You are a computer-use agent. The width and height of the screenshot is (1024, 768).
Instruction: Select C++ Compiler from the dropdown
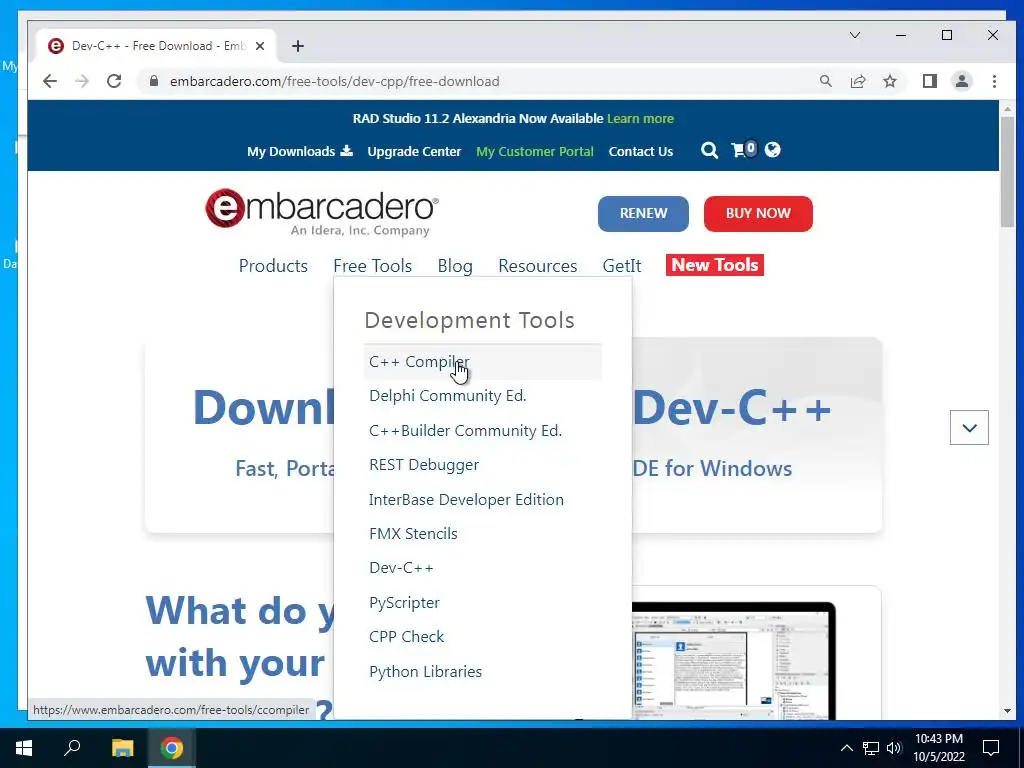[483, 361]
